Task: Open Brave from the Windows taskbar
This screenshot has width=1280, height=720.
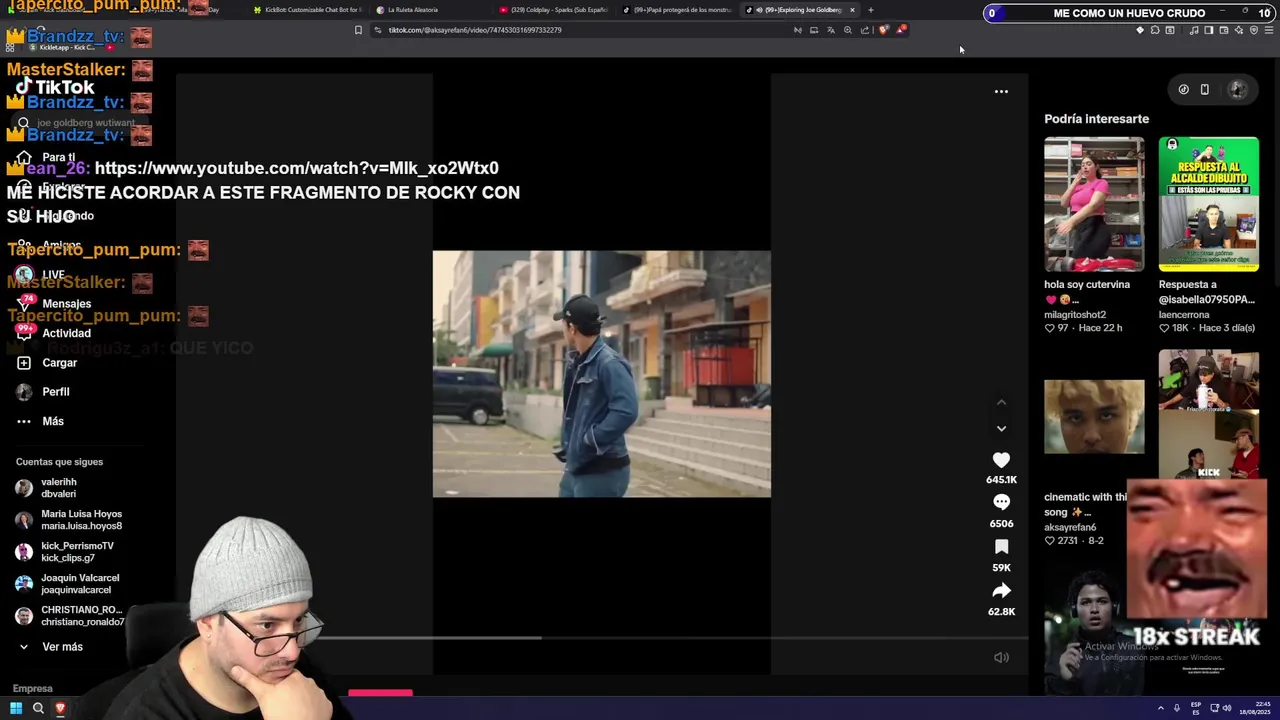Action: [60, 708]
